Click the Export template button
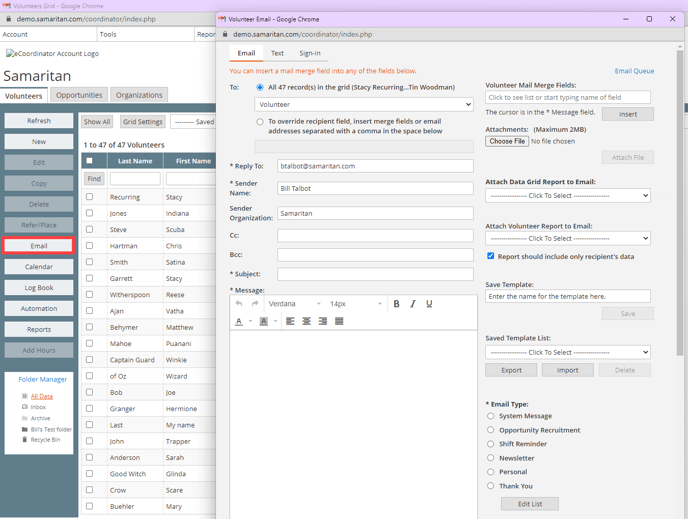The height and width of the screenshot is (519, 688). 511,370
